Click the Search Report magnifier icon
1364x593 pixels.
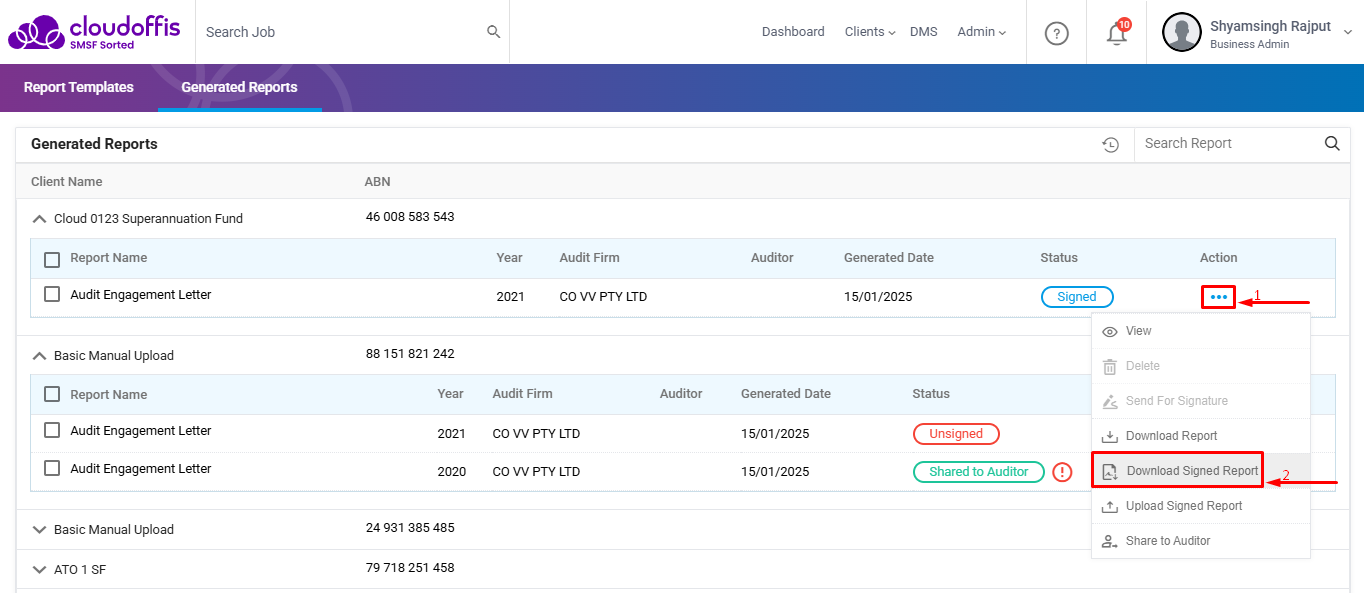tap(1332, 143)
